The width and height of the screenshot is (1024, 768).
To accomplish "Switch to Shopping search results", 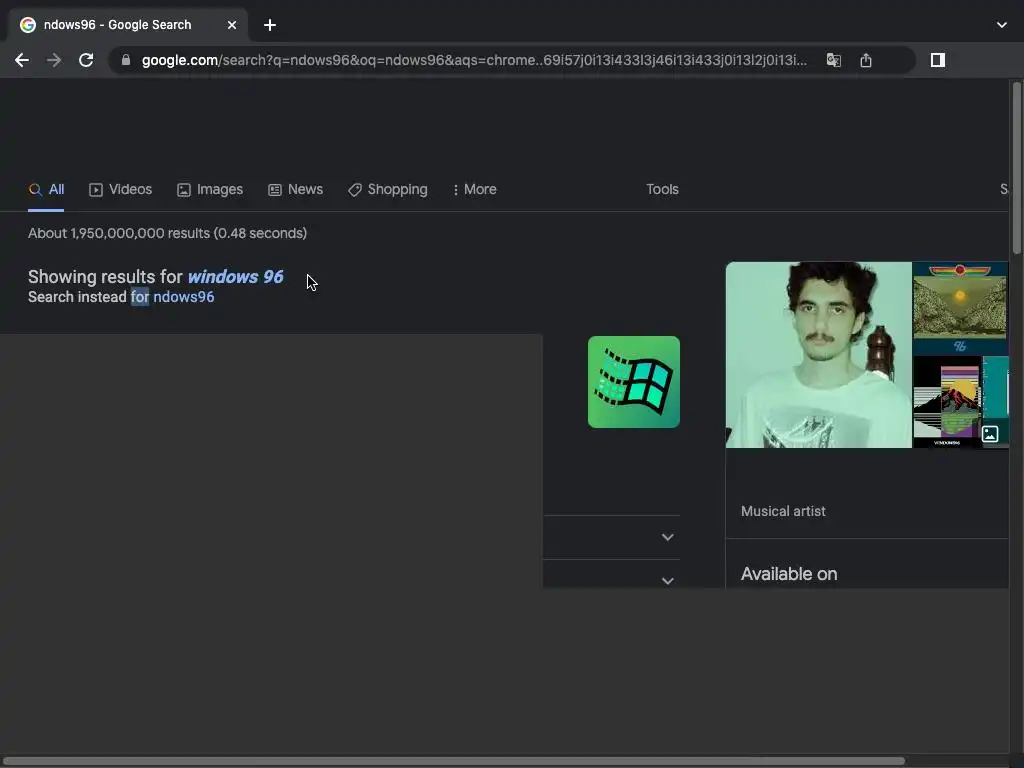I will tap(388, 189).
